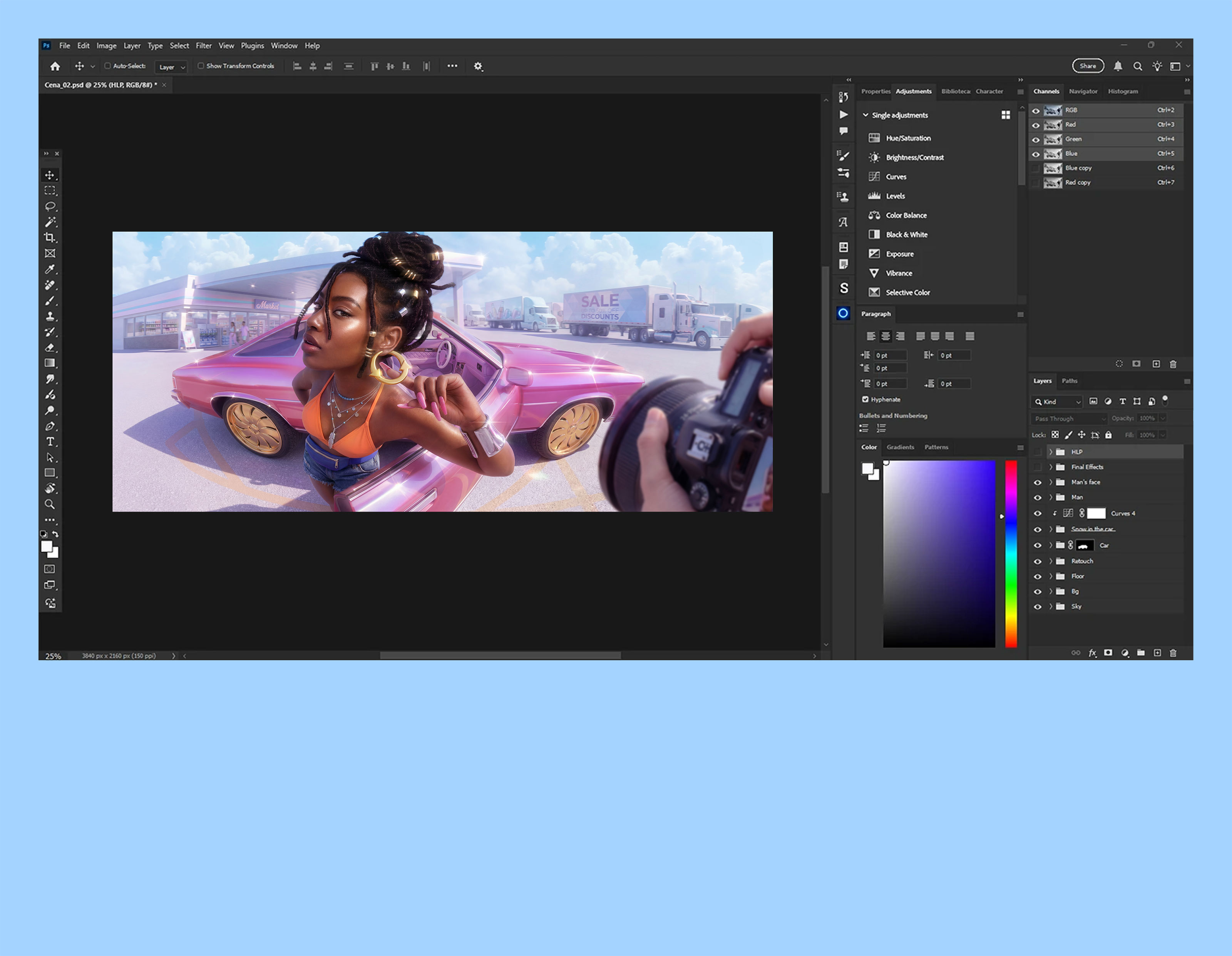
Task: Collapse the Single adjustments section
Action: pyautogui.click(x=865, y=115)
